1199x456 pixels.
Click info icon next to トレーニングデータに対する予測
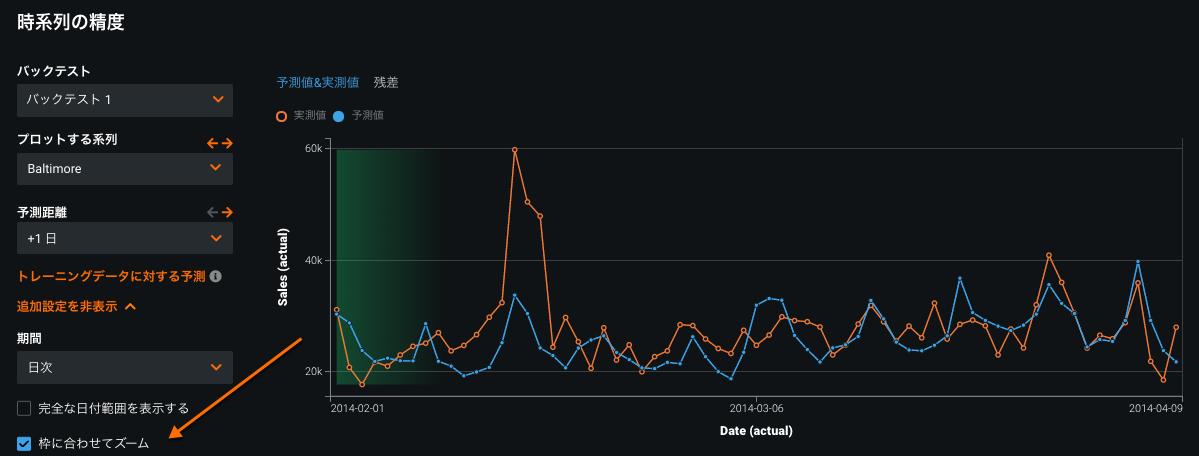point(215,277)
